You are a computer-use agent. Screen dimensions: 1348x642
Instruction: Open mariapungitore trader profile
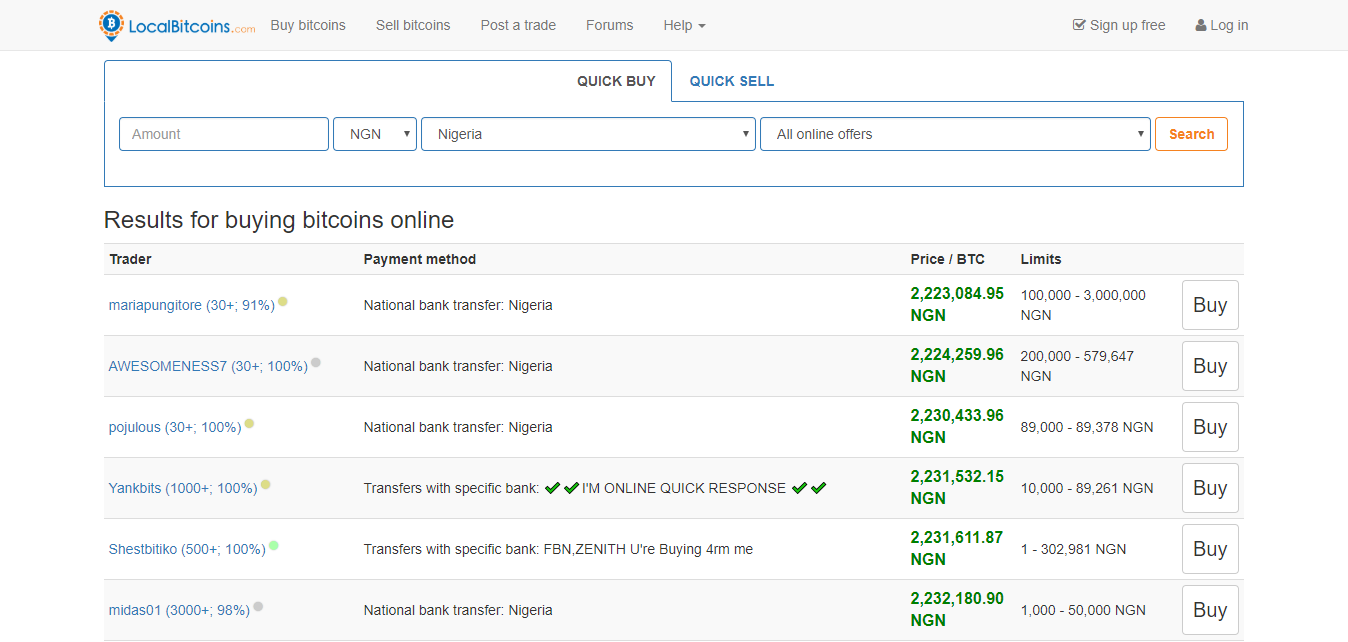[x=192, y=305]
